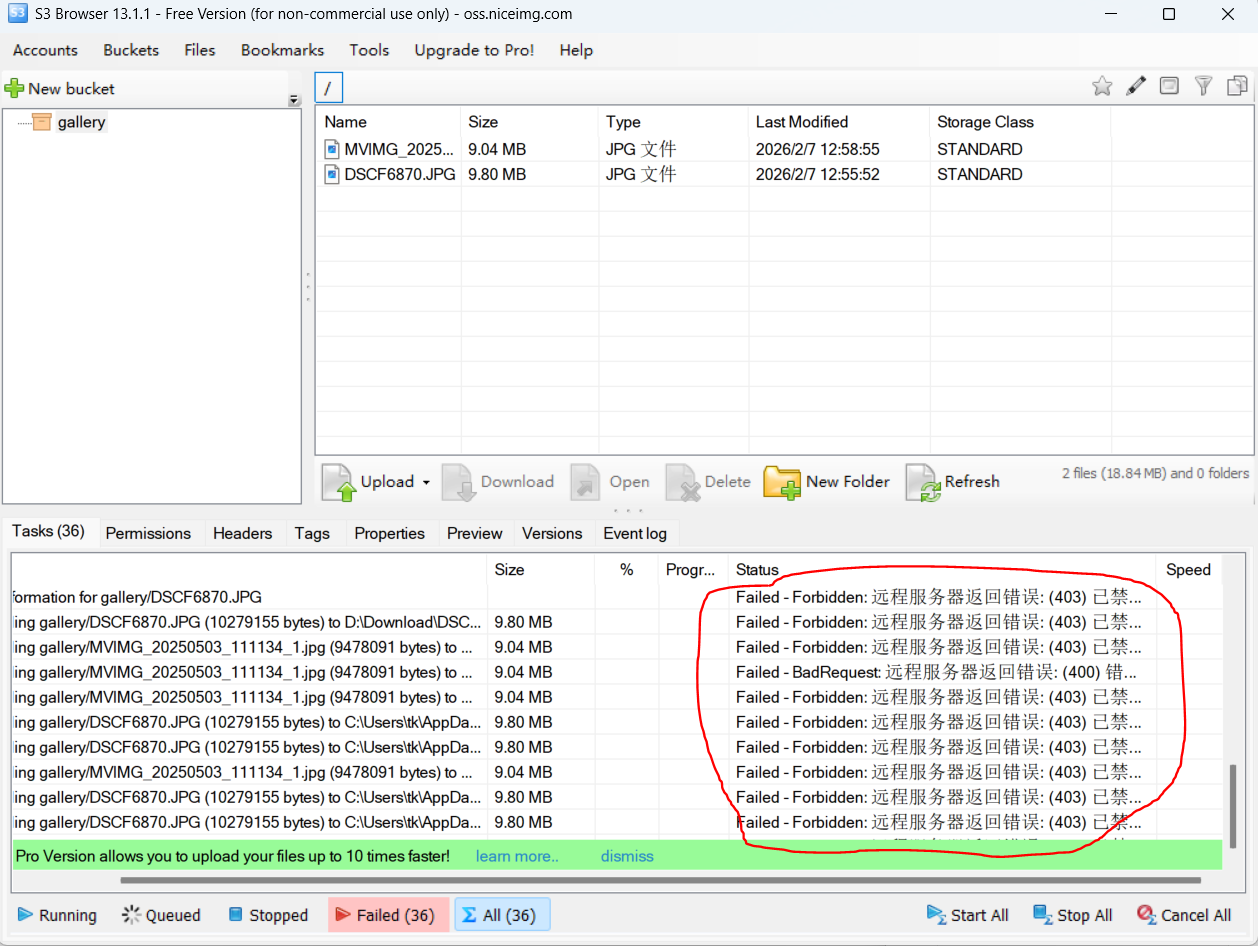
Task: Click the horizontal scrollbar in tasks list
Action: (x=660, y=881)
